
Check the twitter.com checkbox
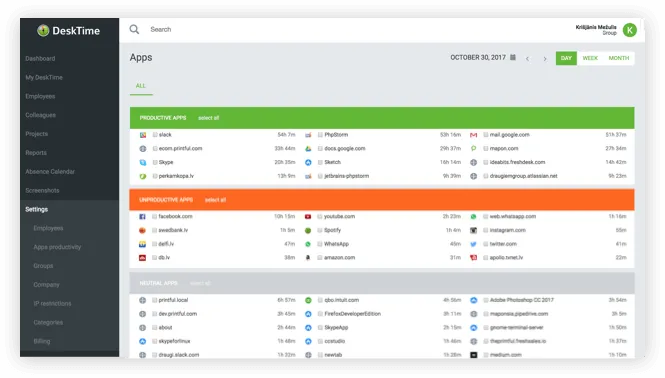tap(486, 244)
